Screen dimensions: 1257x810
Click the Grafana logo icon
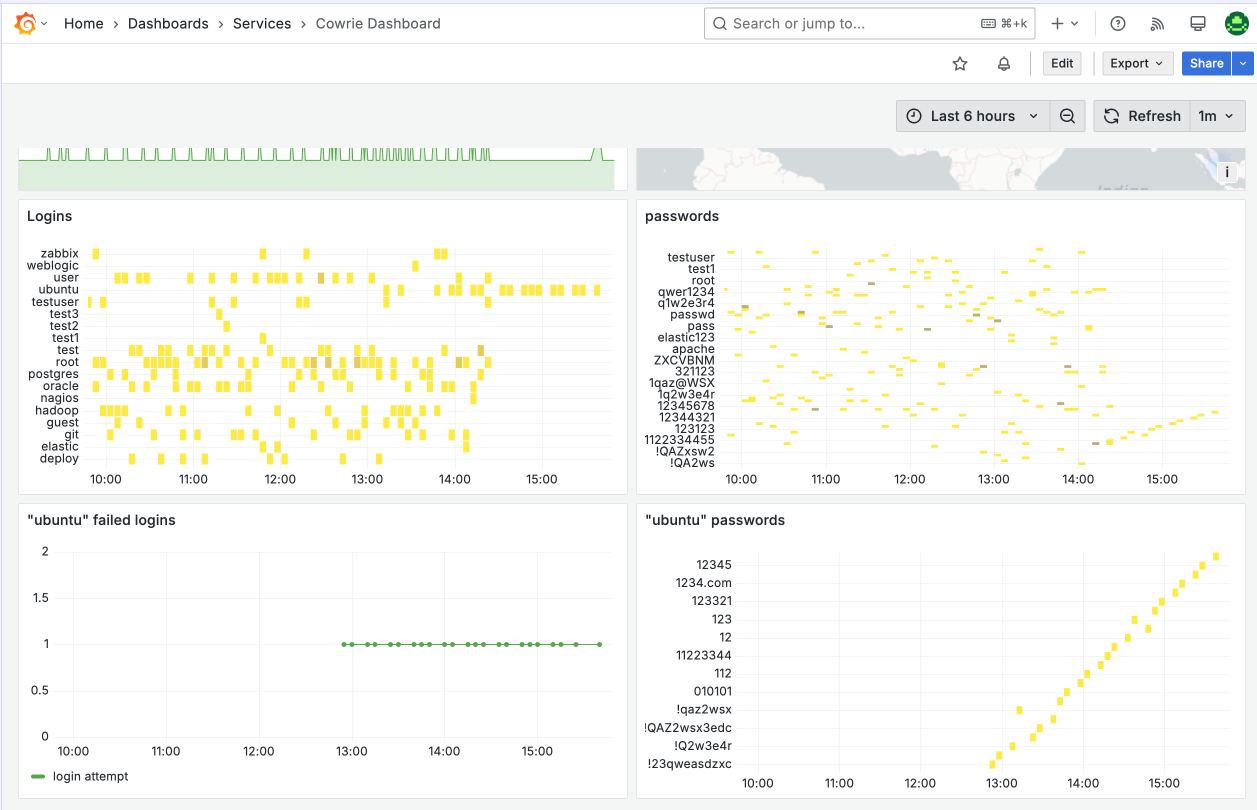click(x=26, y=24)
